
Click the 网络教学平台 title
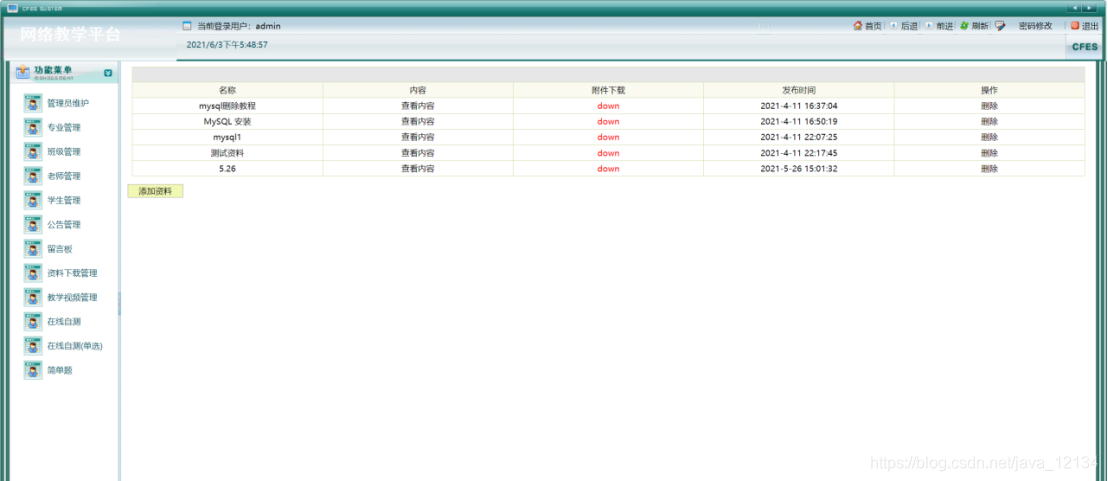click(x=71, y=35)
